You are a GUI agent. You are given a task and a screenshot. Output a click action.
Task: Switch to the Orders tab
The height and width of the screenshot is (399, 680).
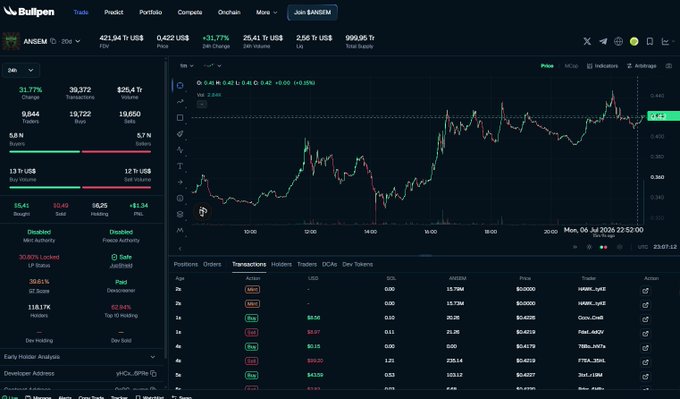pos(212,264)
